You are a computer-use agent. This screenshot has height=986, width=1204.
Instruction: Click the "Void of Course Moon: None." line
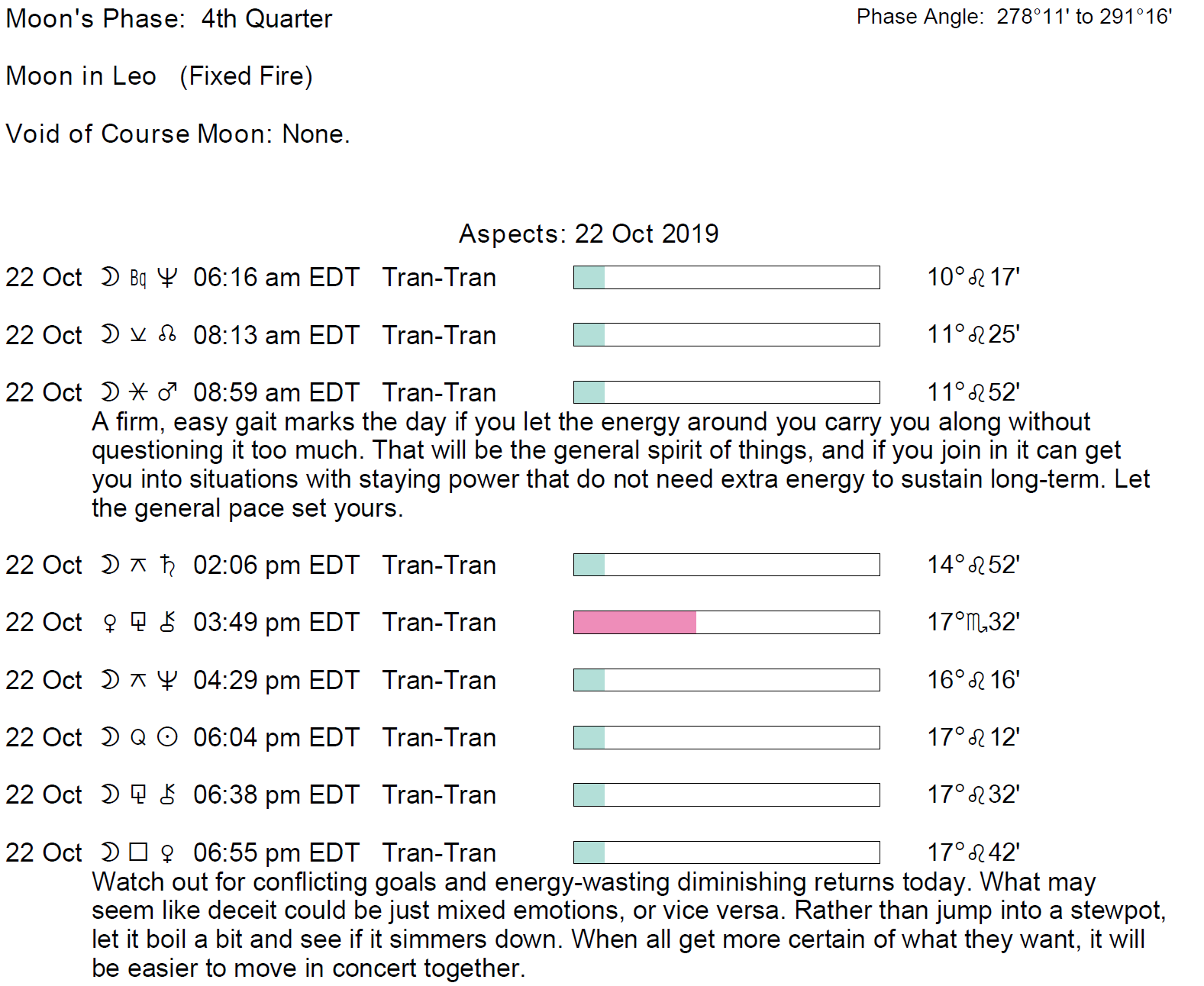[177, 134]
